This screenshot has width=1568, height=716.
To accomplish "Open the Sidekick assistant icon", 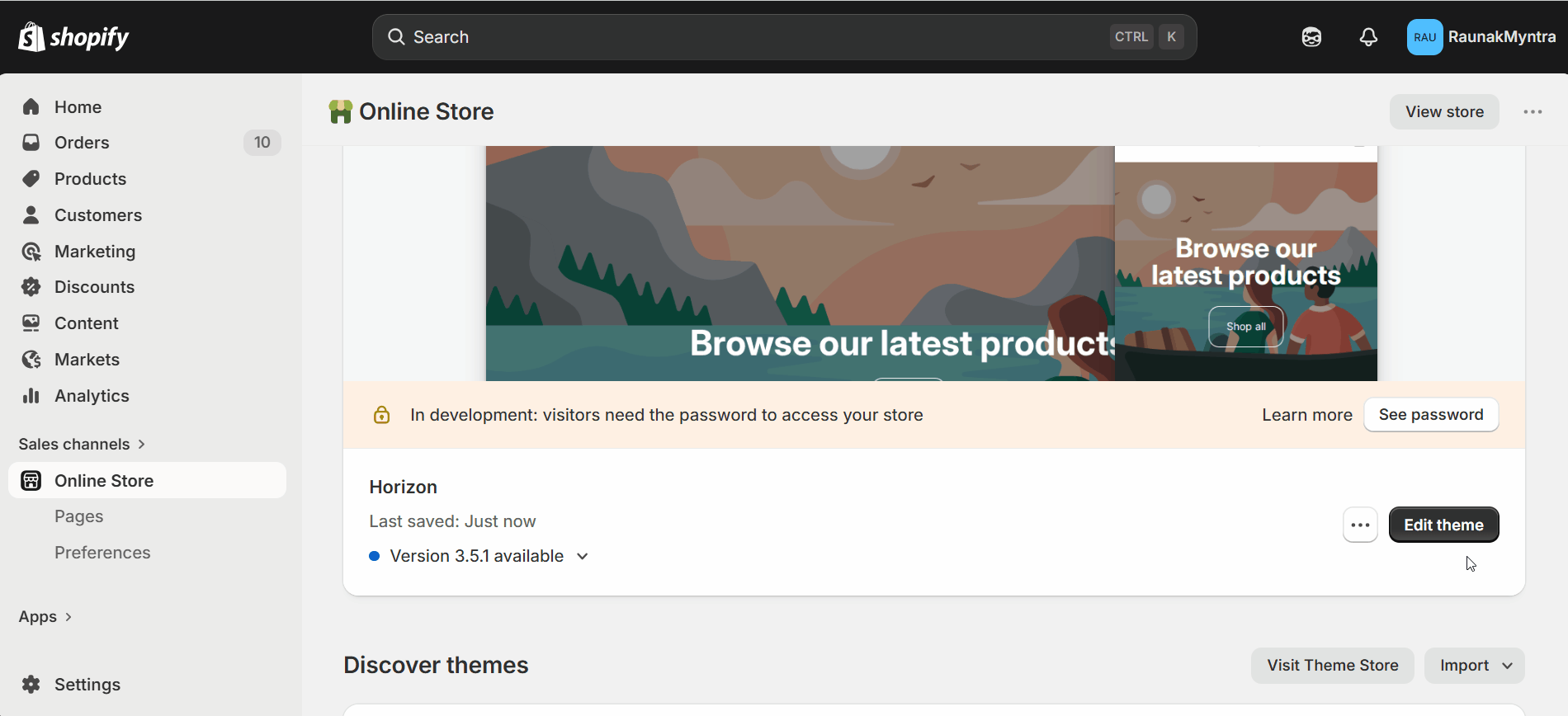I will (x=1311, y=37).
